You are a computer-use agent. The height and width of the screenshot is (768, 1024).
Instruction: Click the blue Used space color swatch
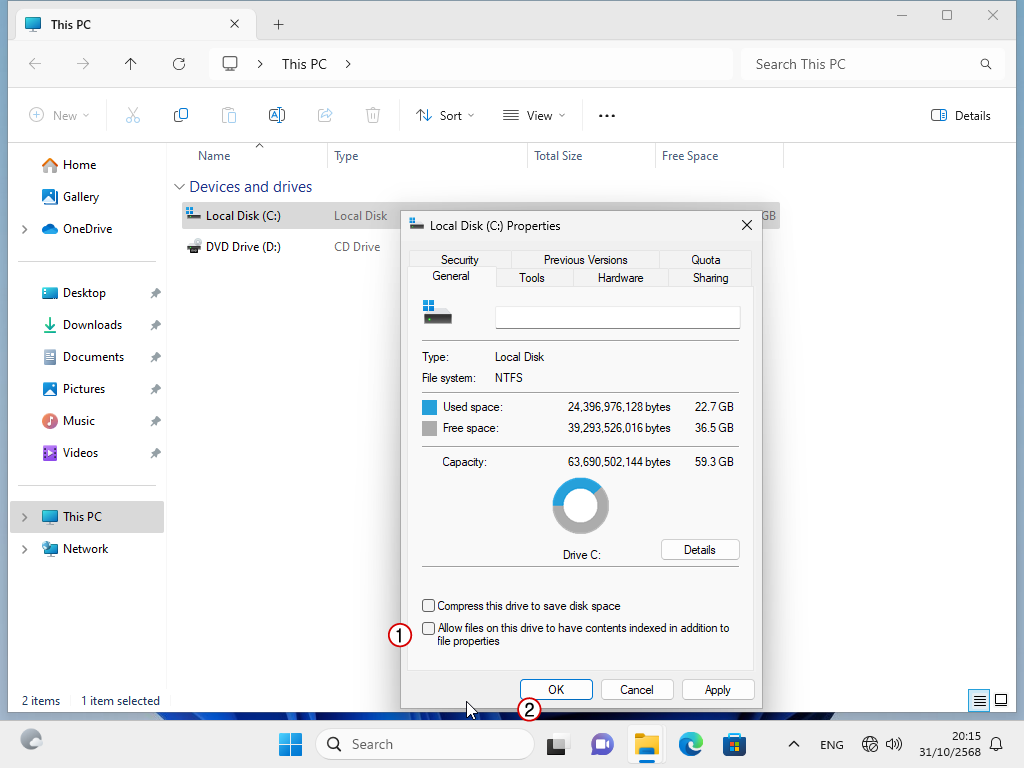tap(430, 407)
